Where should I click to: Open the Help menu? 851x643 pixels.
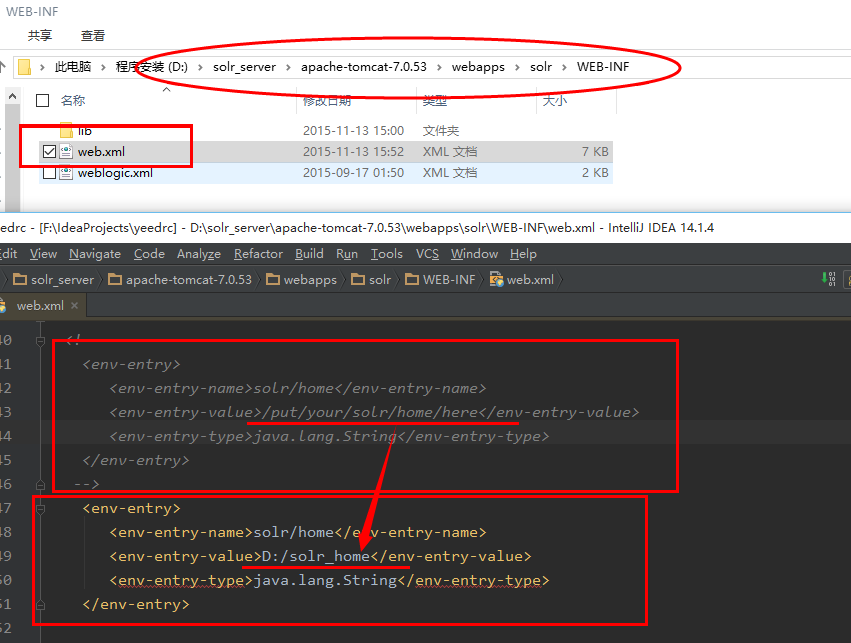click(x=523, y=253)
